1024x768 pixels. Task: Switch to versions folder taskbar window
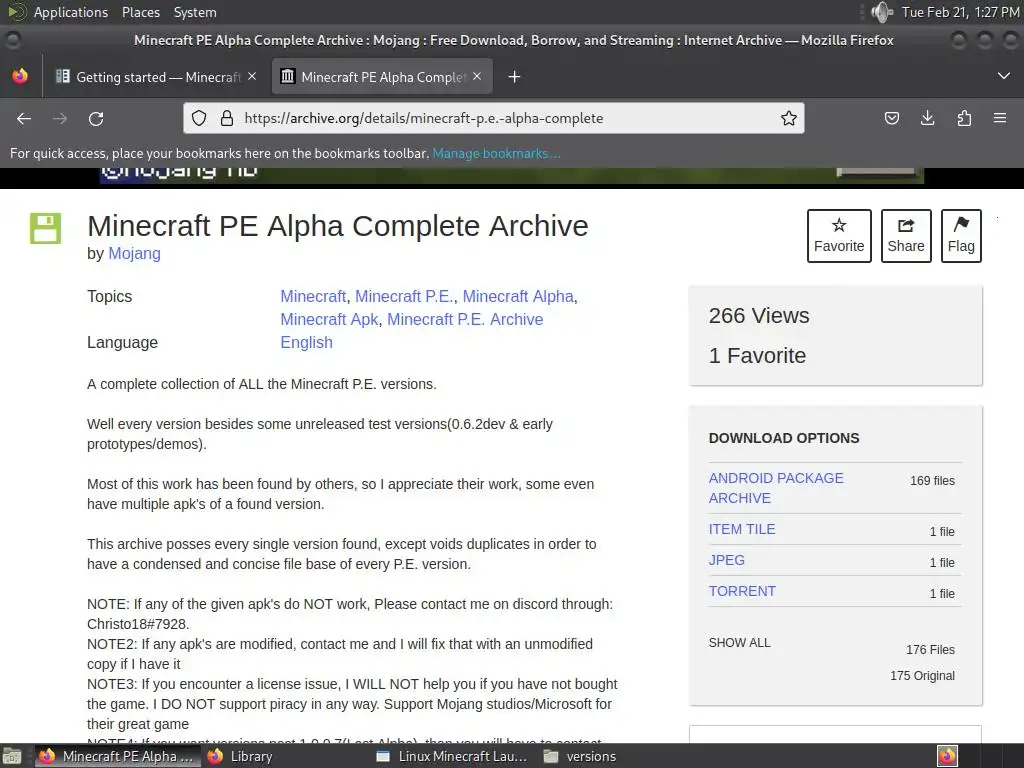(580, 756)
